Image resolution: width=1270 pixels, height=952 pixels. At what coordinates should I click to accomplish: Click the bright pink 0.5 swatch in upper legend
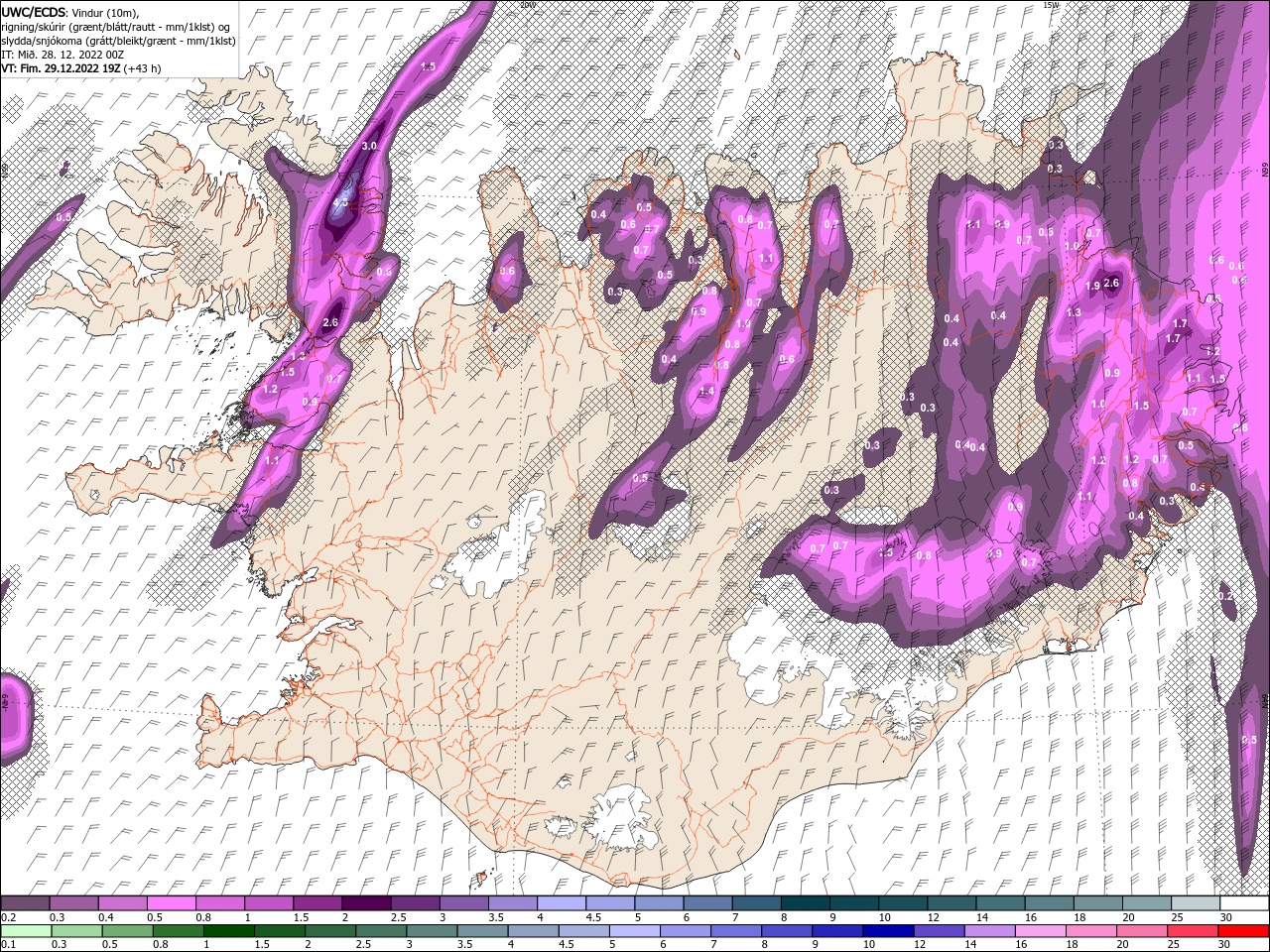[x=172, y=904]
